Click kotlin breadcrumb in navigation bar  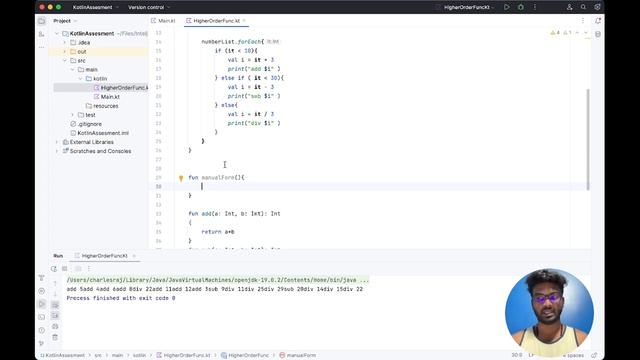(x=139, y=355)
